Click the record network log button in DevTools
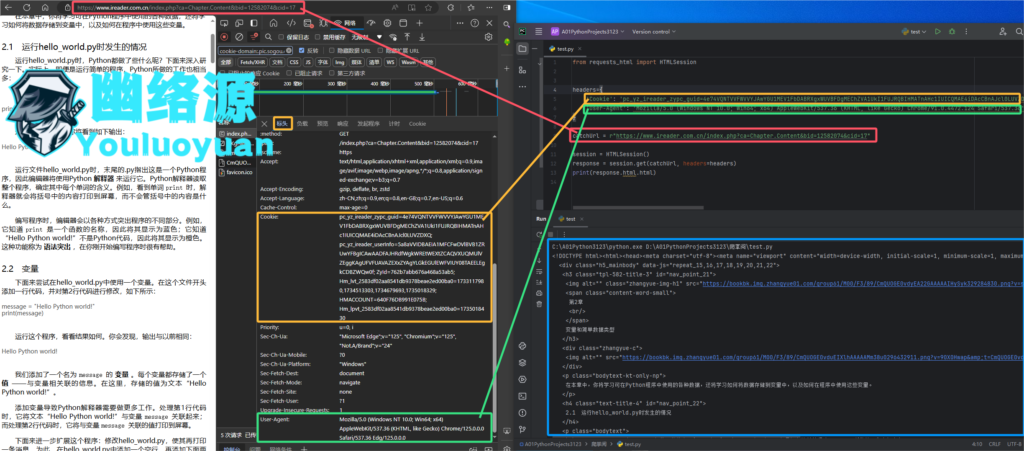This screenshot has height=451, width=1024. [x=224, y=37]
